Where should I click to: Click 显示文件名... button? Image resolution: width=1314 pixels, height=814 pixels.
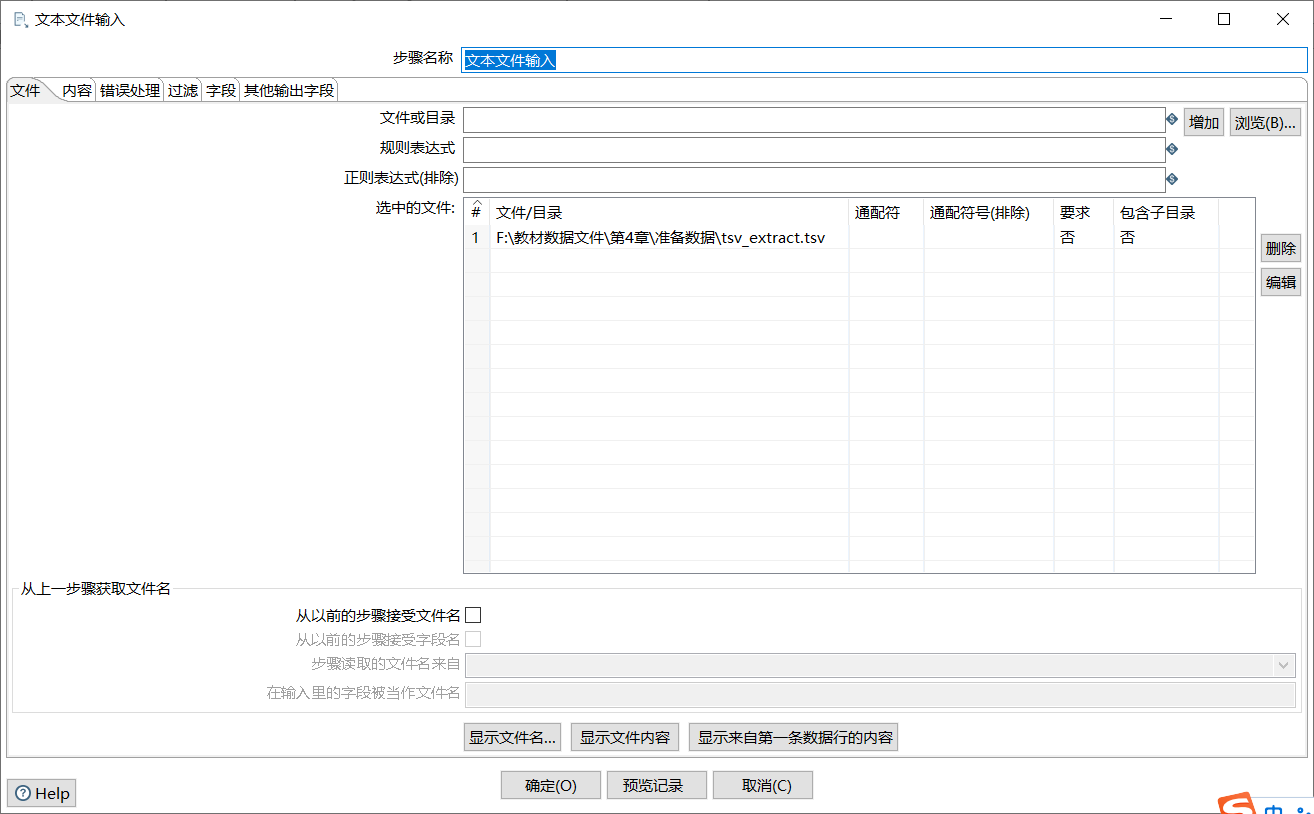coord(513,737)
